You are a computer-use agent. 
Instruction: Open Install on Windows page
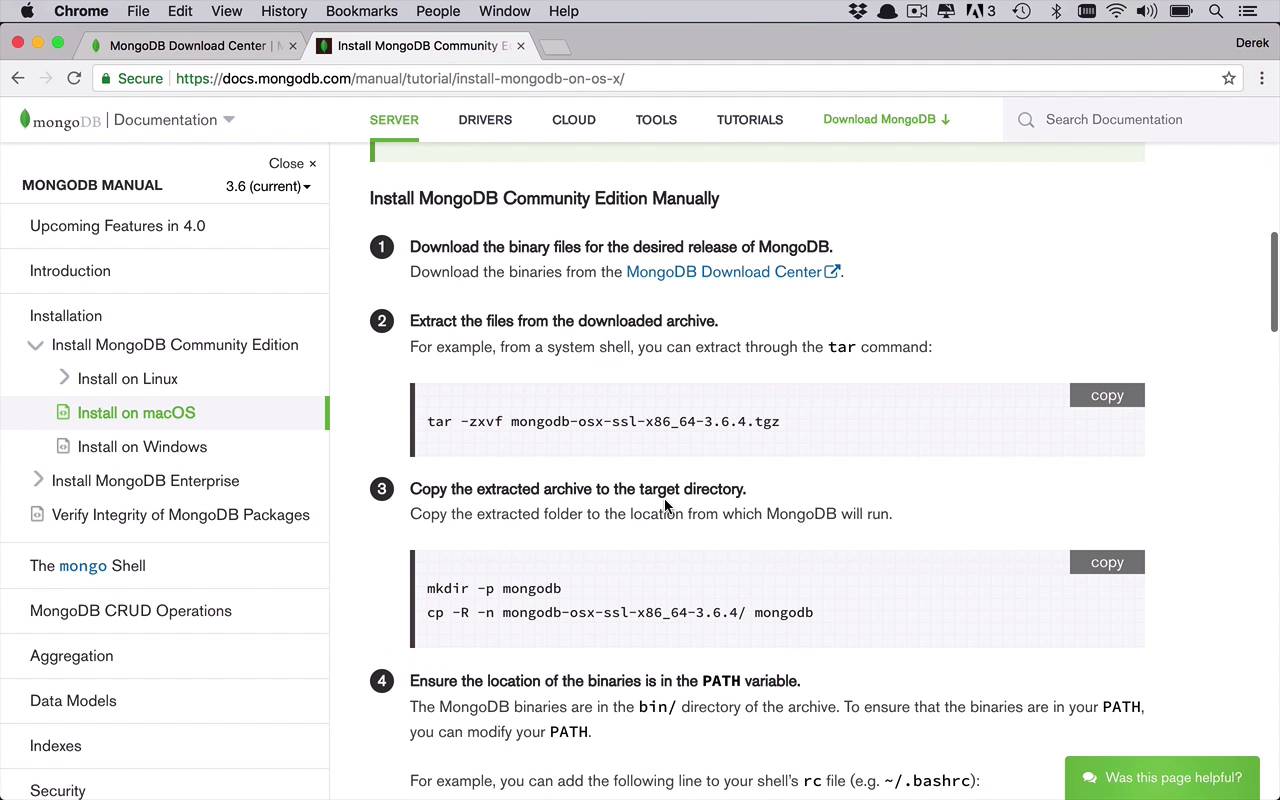(x=142, y=447)
